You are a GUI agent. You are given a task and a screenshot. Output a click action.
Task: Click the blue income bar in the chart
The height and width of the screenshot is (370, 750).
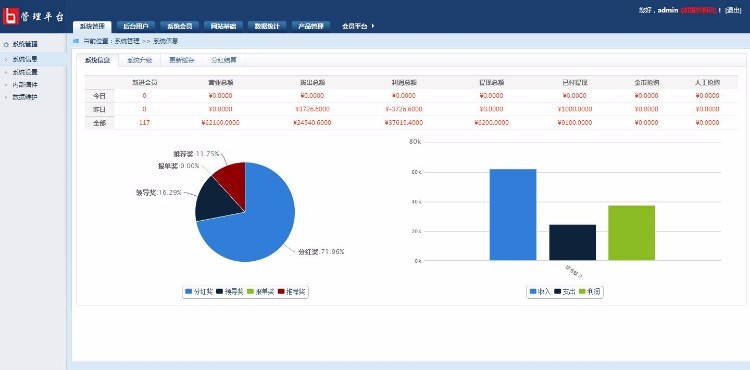point(513,215)
